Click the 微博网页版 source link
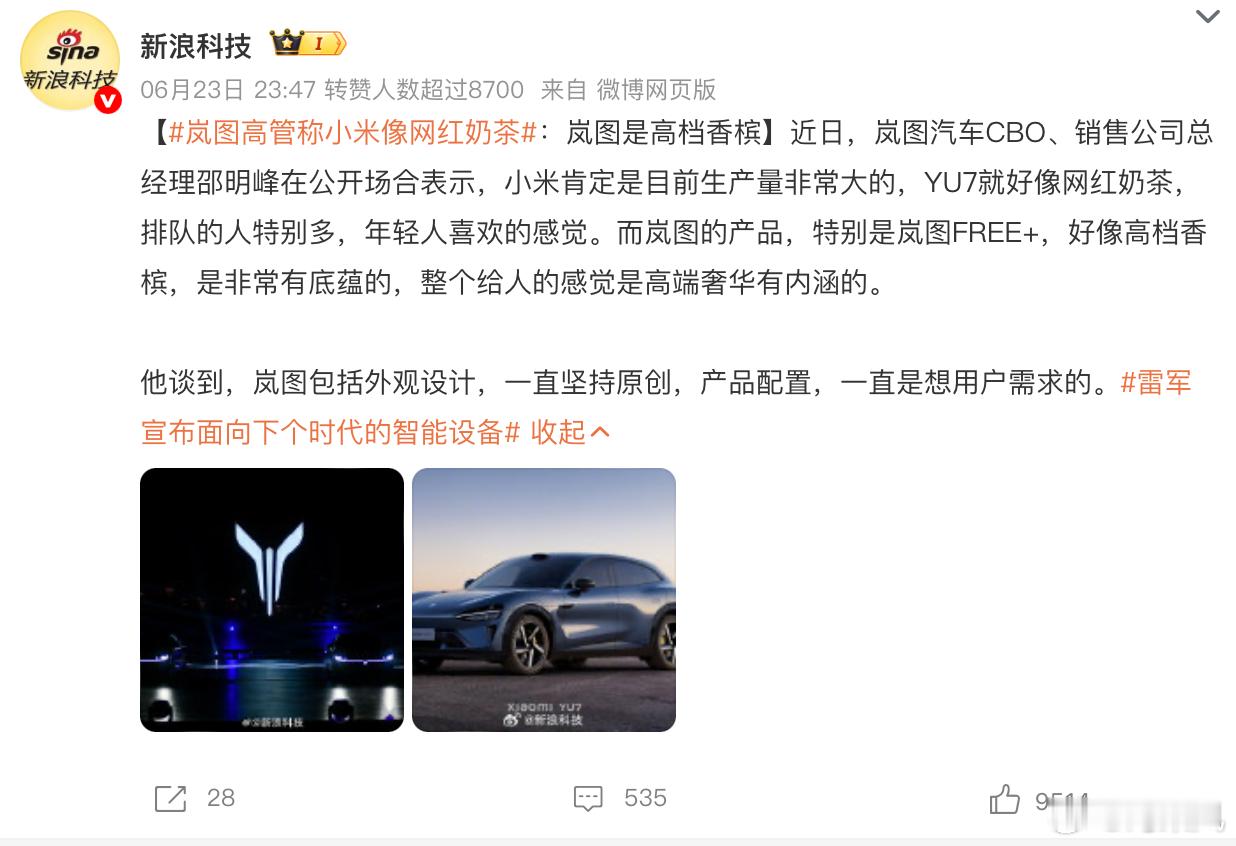The height and width of the screenshot is (846, 1236). coord(657,90)
